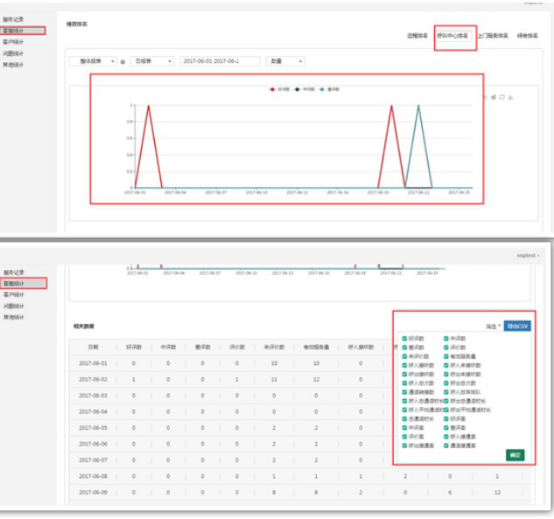554x519 pixels.
Task: Confirm the filter with the green 确定 button
Action: pyautogui.click(x=515, y=455)
